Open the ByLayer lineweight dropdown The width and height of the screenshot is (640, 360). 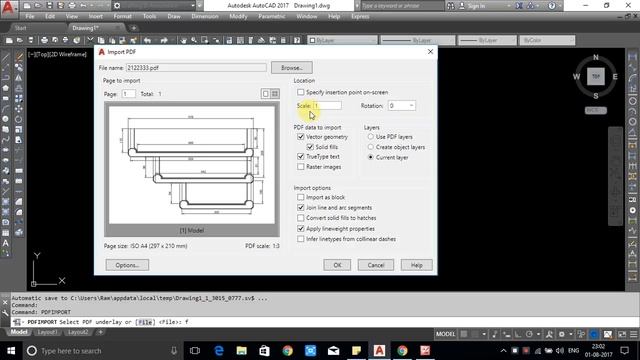click(487, 40)
